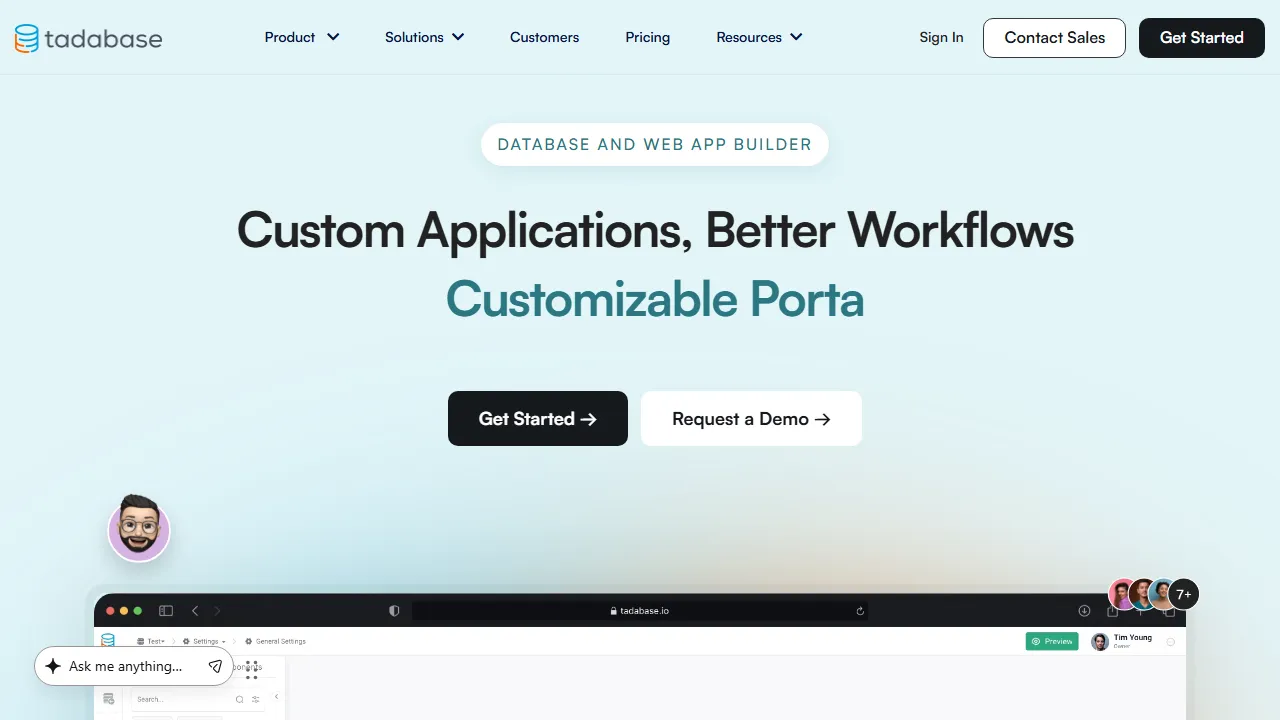The image size is (1280, 720).
Task: Expand the Solutions menu chevron
Action: tap(458, 37)
